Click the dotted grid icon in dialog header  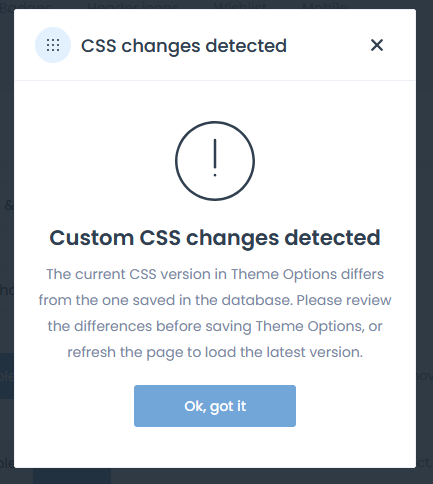point(53,45)
